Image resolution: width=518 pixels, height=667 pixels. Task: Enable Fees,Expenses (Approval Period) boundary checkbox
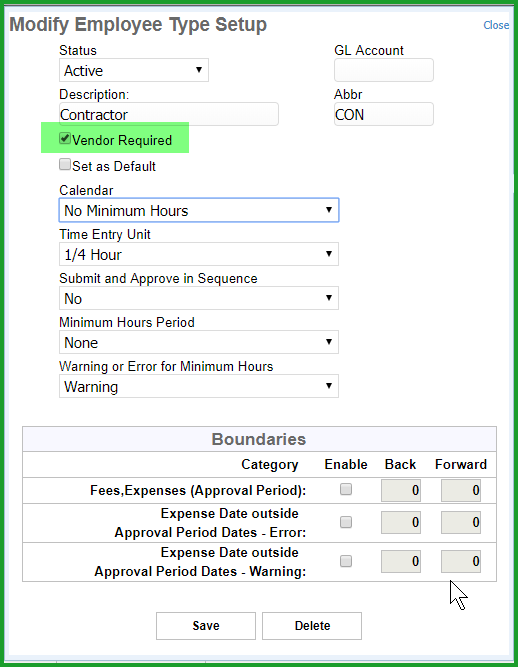pyautogui.click(x=346, y=490)
